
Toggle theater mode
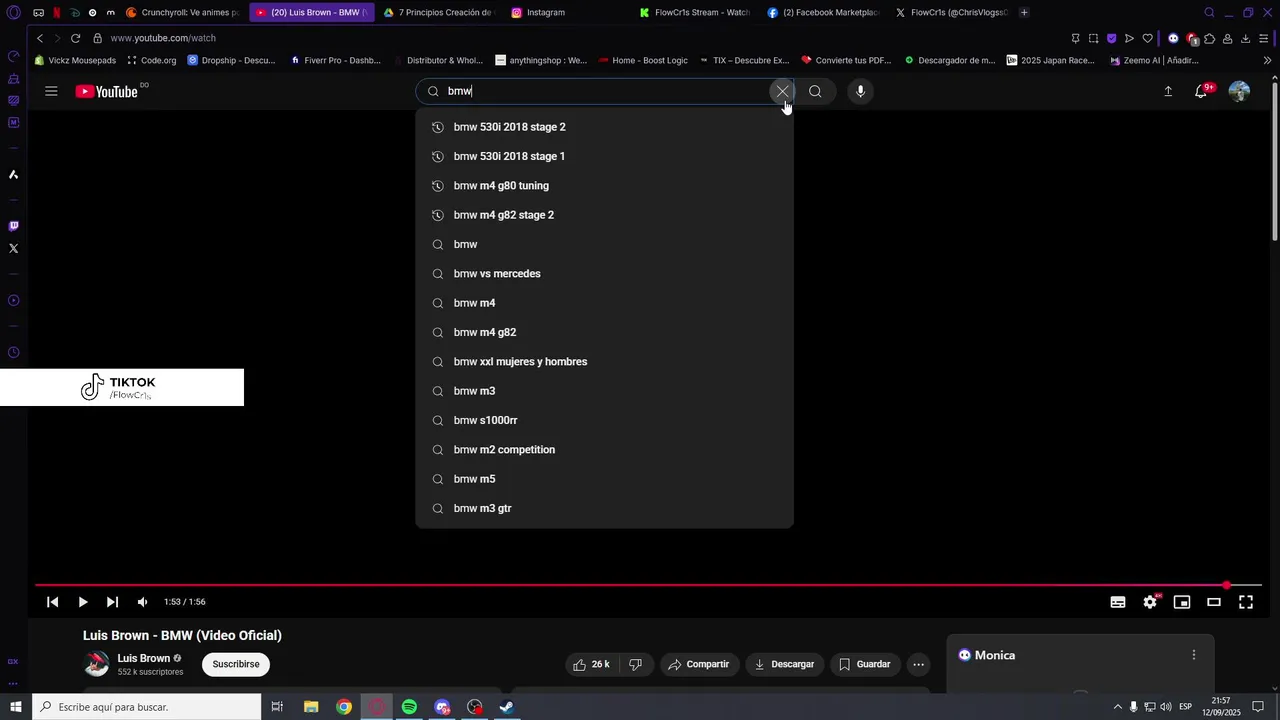(1214, 602)
